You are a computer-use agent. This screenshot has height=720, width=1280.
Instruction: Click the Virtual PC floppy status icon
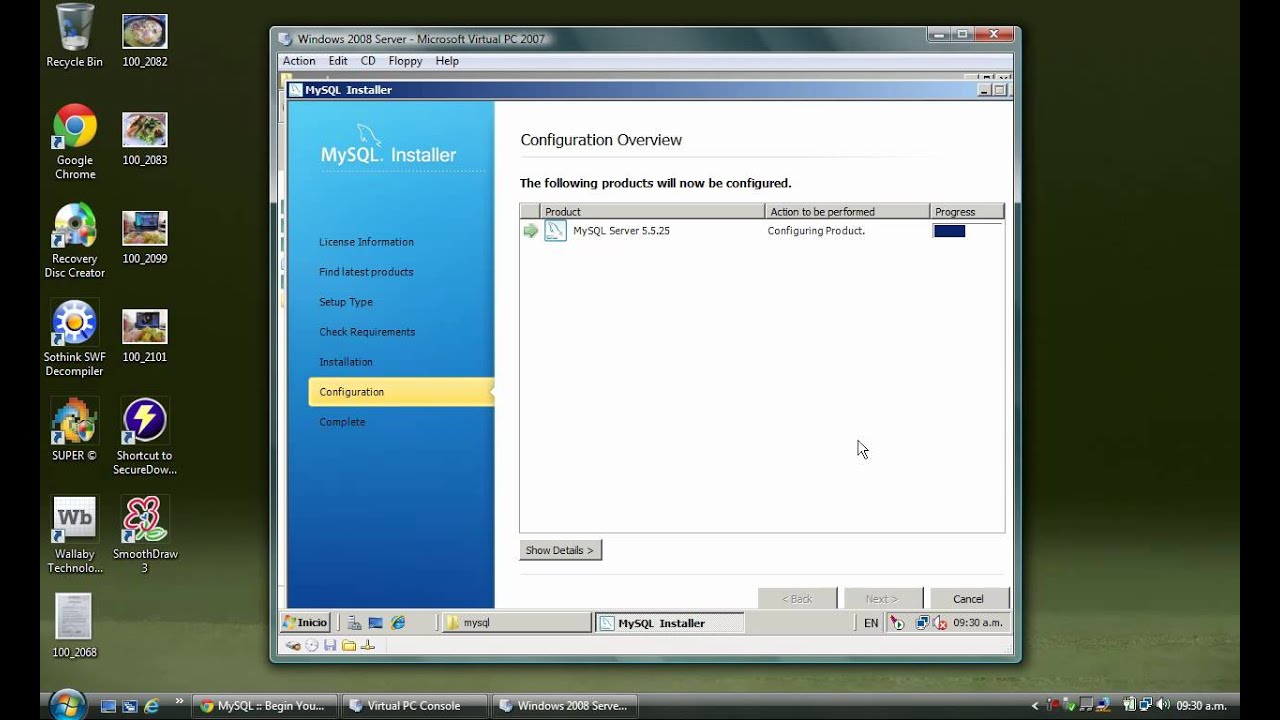coord(330,646)
